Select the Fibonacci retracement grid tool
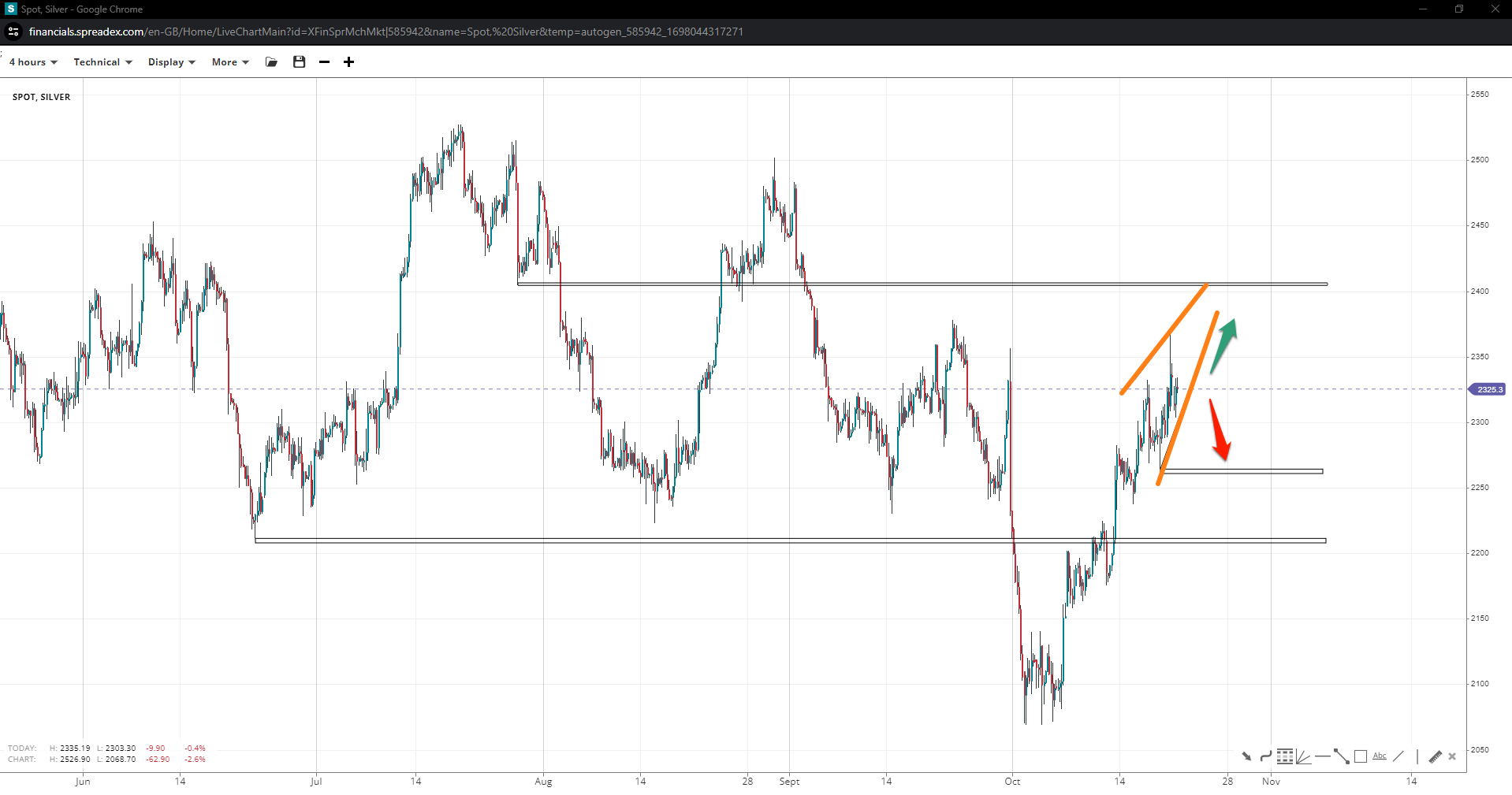Screen dimensions: 1512x795 pyautogui.click(x=1285, y=756)
